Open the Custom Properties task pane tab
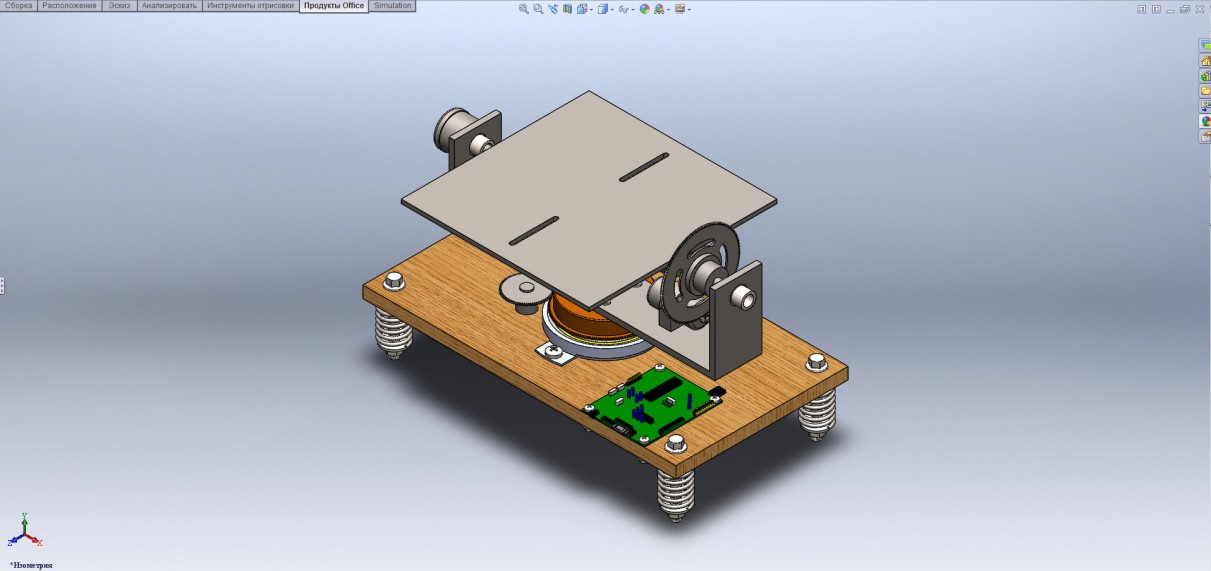The width and height of the screenshot is (1211, 571). (1205, 137)
